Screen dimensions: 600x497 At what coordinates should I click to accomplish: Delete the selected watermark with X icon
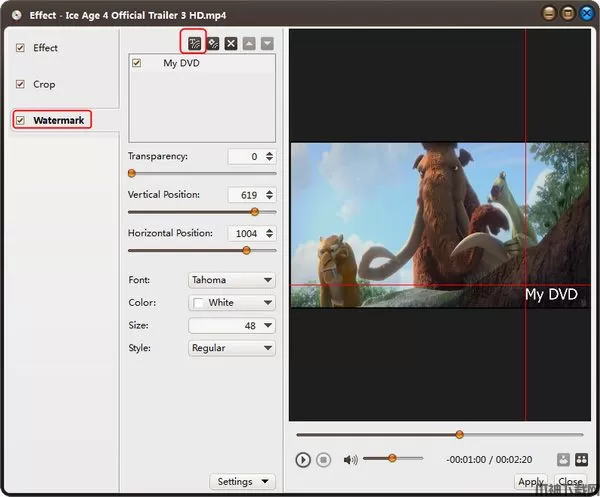[231, 43]
